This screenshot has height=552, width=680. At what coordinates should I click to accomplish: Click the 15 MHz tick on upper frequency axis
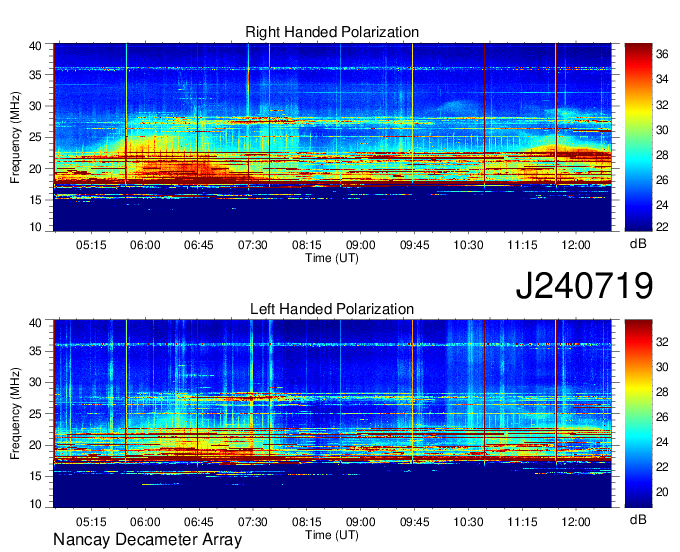pyautogui.click(x=35, y=200)
